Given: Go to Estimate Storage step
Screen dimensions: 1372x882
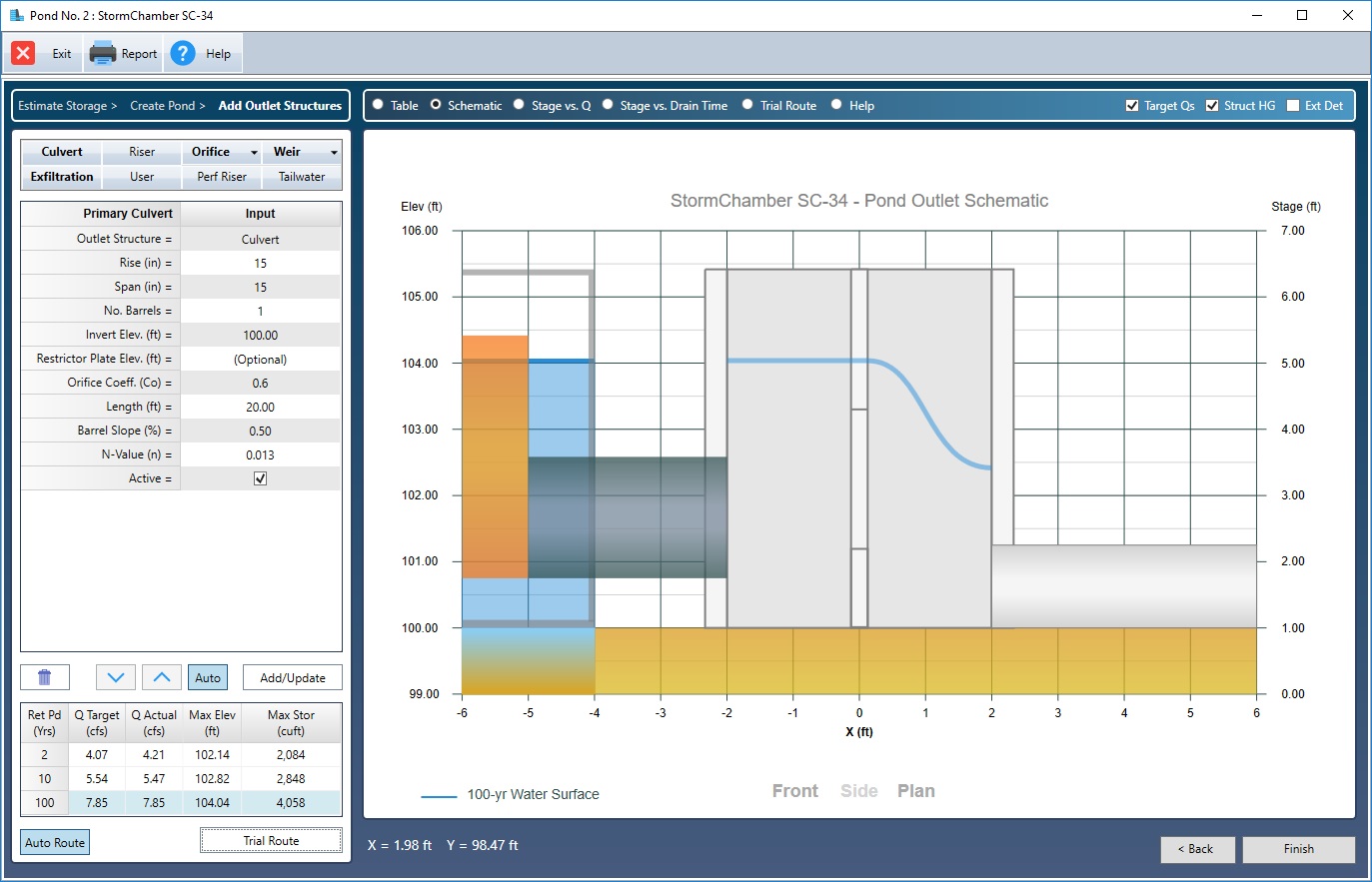Looking at the screenshot, I should click(x=67, y=105).
